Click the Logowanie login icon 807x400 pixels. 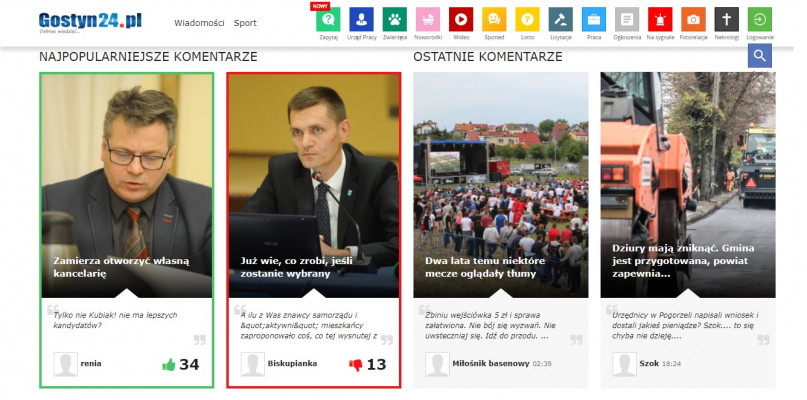click(x=760, y=19)
